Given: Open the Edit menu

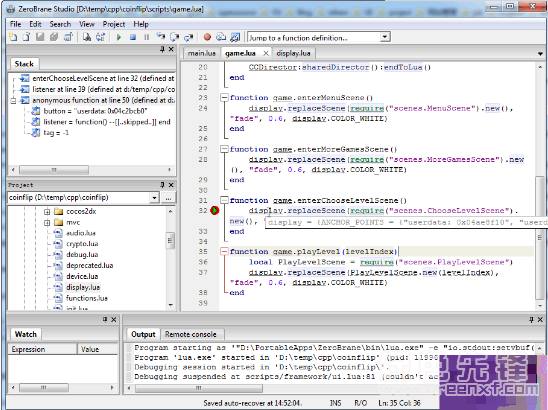Looking at the screenshot, I should click(x=35, y=24).
